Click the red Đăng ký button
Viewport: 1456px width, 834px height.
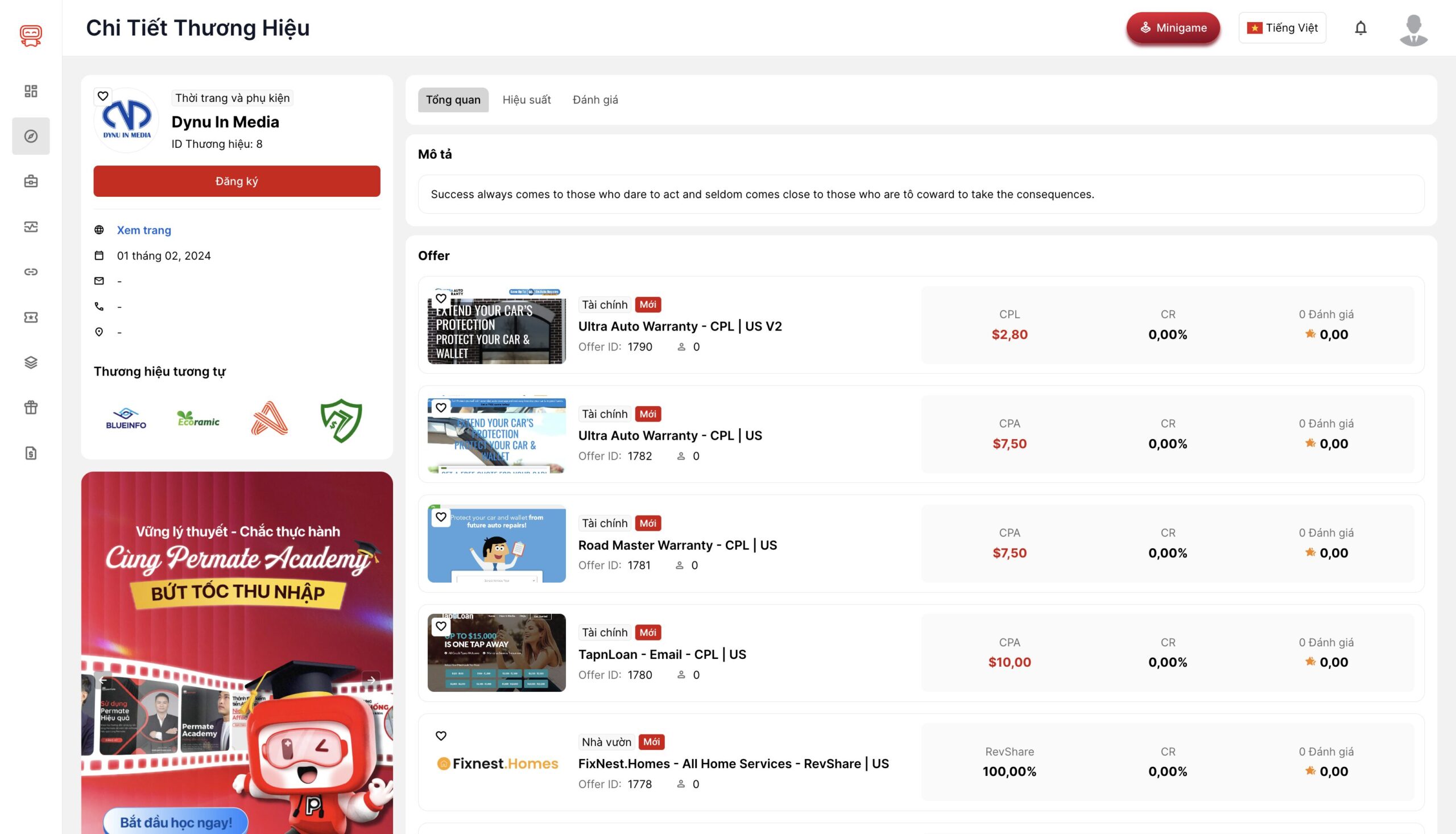pos(237,181)
